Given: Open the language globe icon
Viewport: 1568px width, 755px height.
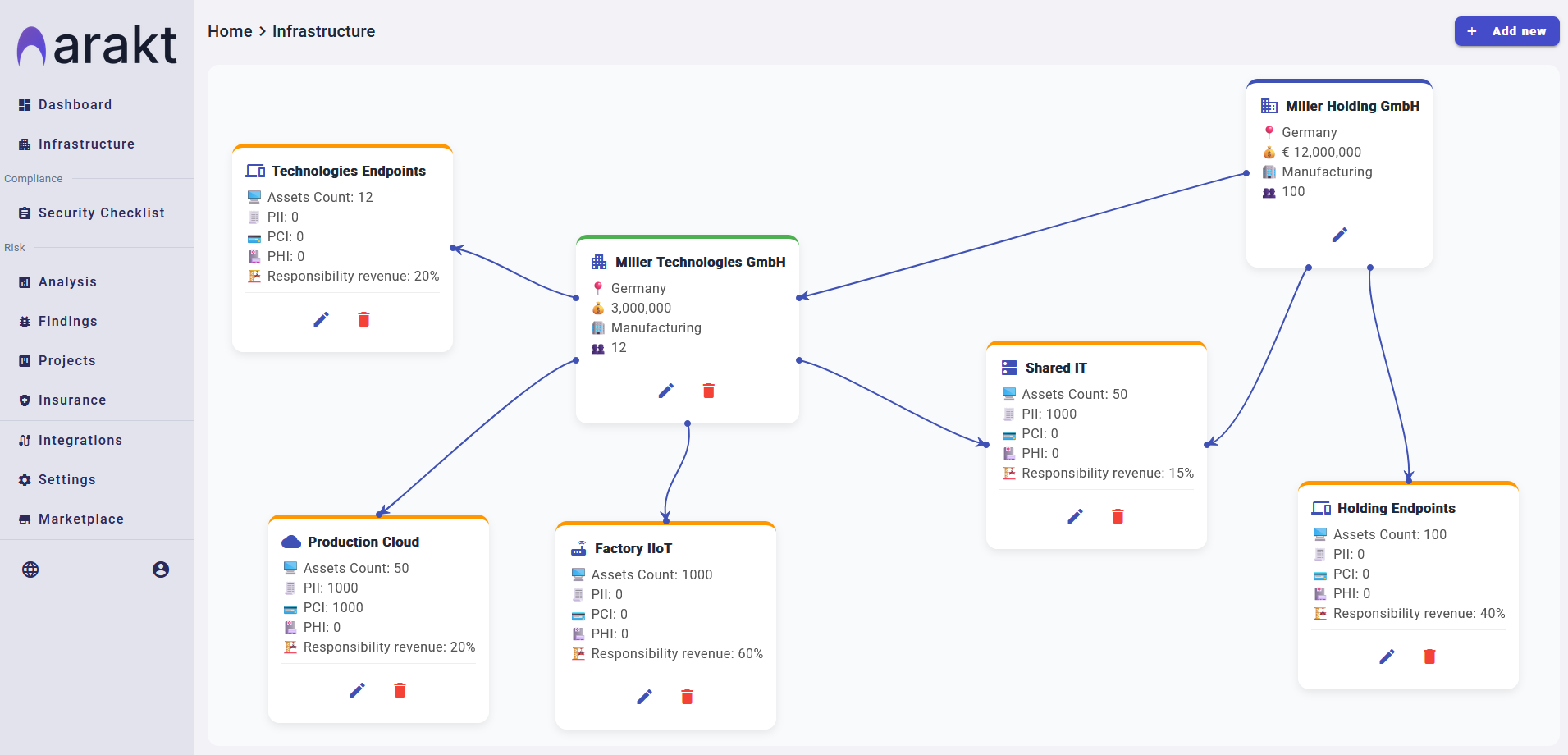Looking at the screenshot, I should tap(30, 568).
